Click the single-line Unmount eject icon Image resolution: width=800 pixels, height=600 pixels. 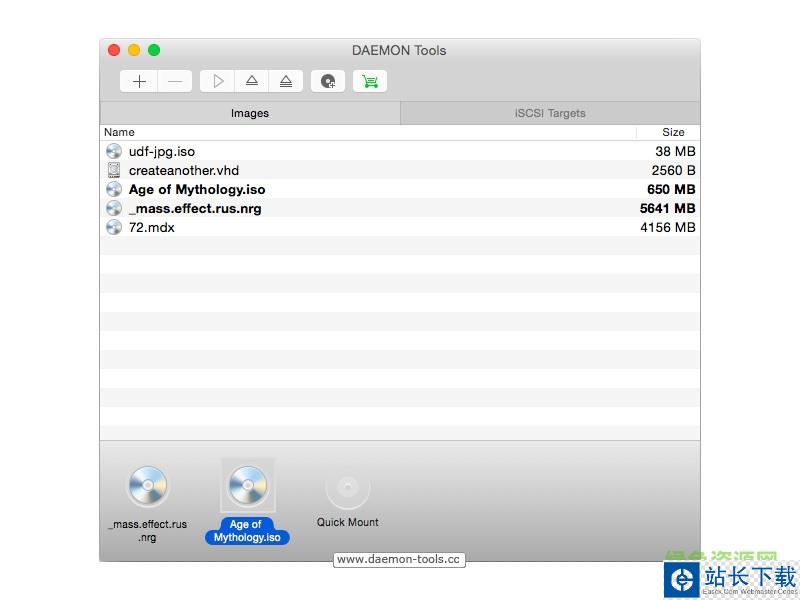click(x=252, y=81)
